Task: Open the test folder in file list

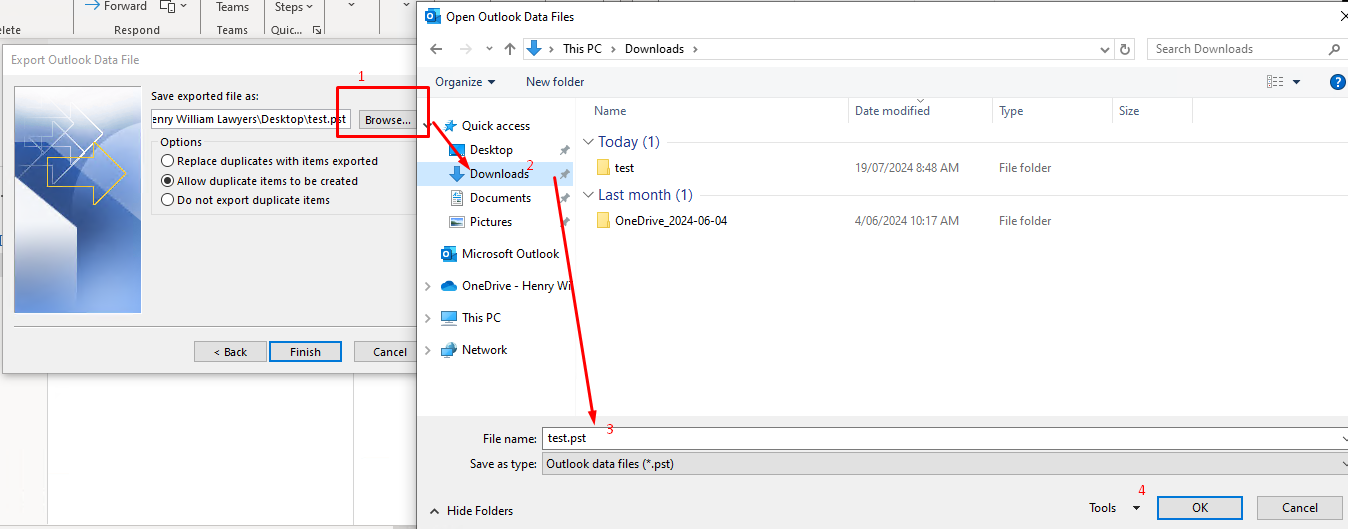Action: [x=624, y=168]
